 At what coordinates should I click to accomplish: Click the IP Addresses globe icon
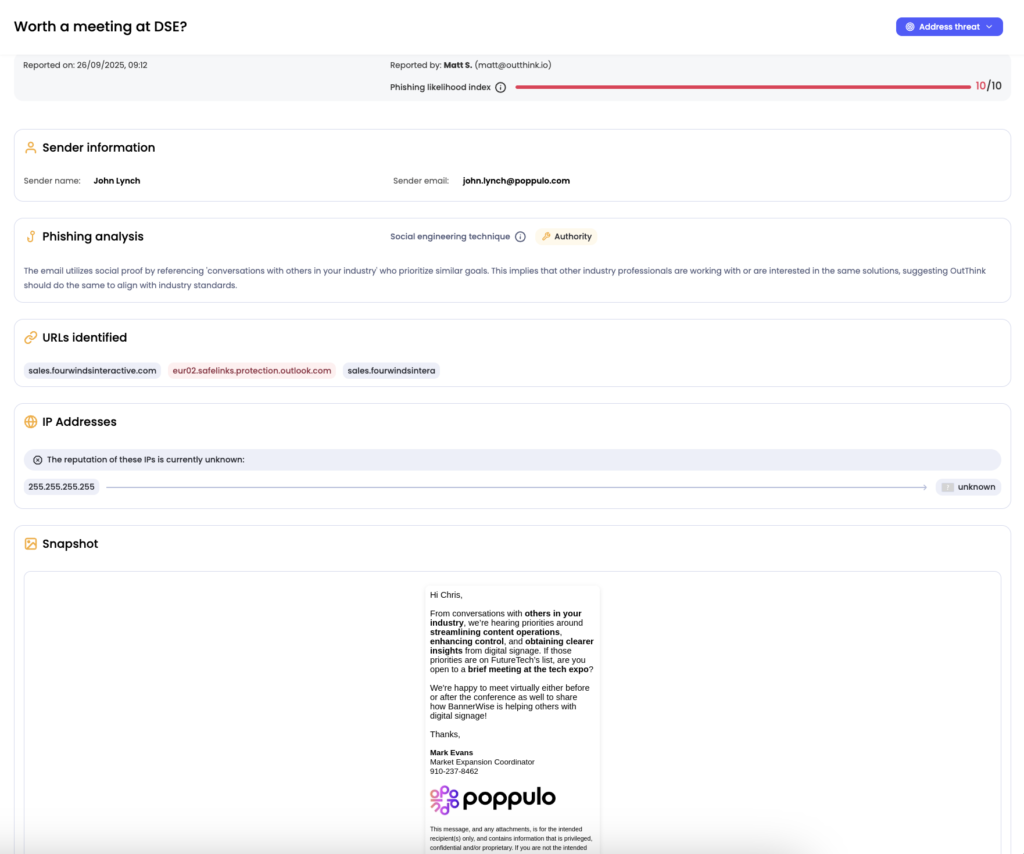pyautogui.click(x=31, y=422)
